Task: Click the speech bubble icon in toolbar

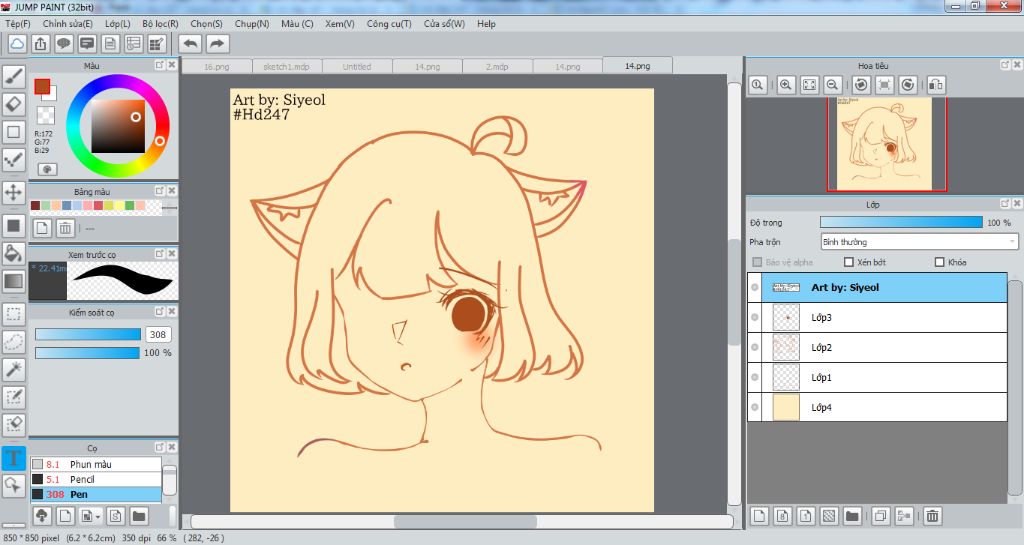Action: (x=63, y=44)
